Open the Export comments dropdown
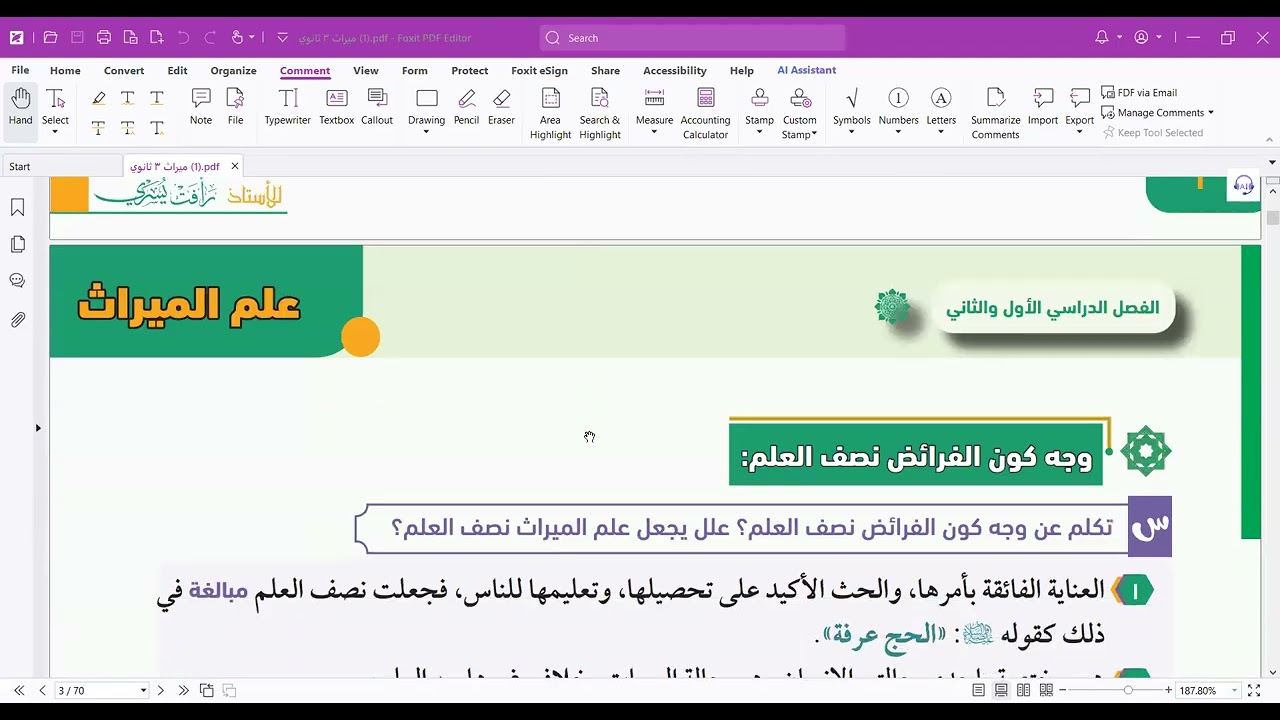The width and height of the screenshot is (1280, 720). (x=1079, y=132)
